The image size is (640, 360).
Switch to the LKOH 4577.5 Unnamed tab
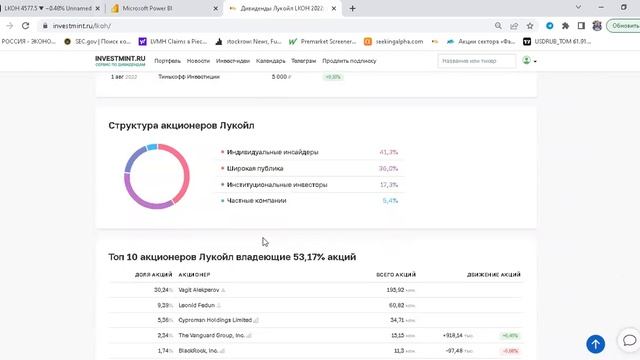48,8
